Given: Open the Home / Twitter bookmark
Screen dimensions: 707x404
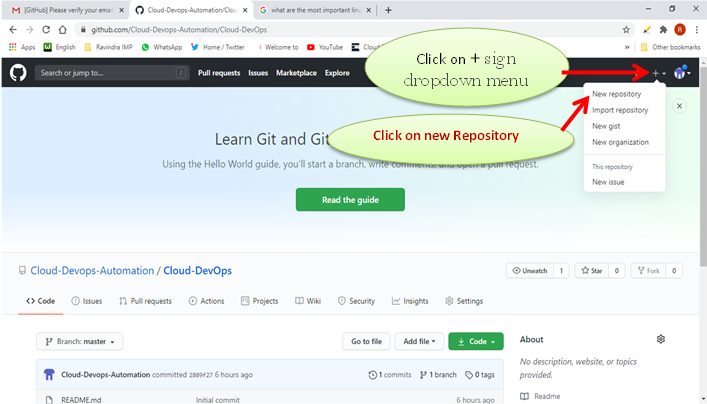Looking at the screenshot, I should pyautogui.click(x=217, y=47).
